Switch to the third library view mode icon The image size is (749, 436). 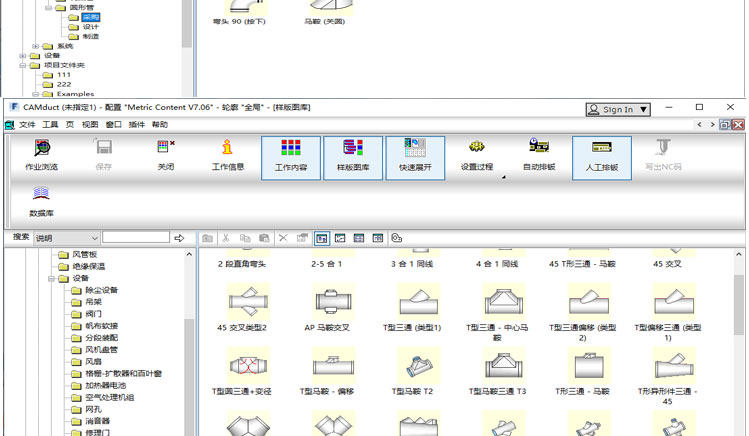359,238
